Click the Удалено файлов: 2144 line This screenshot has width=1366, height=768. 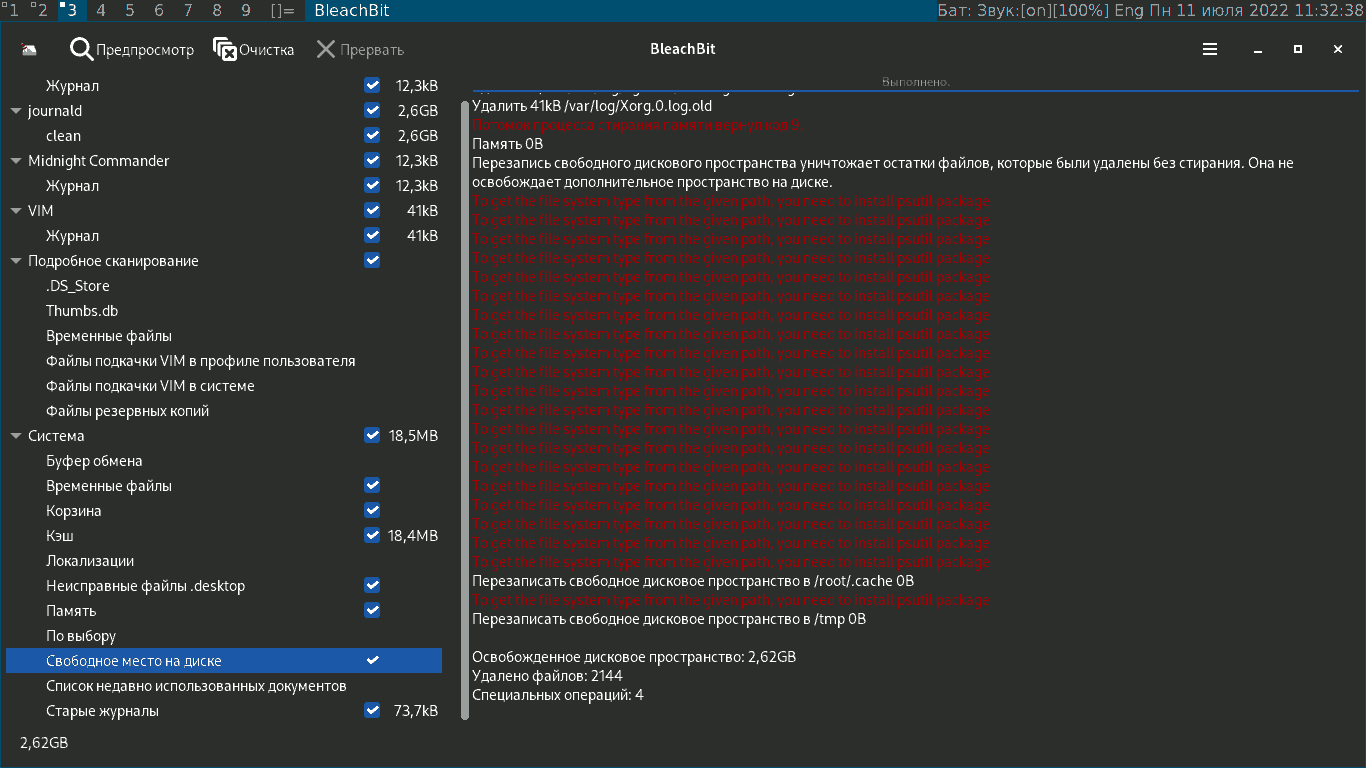click(x=547, y=676)
